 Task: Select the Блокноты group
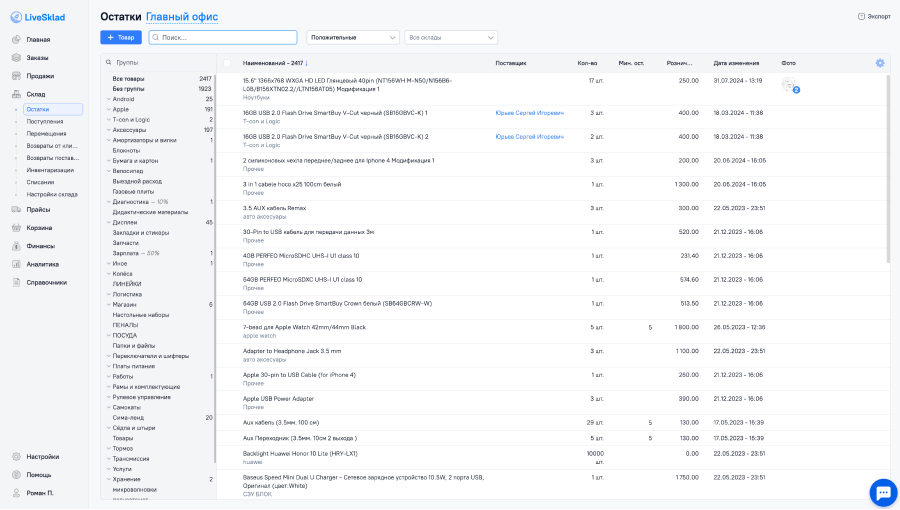(x=126, y=150)
